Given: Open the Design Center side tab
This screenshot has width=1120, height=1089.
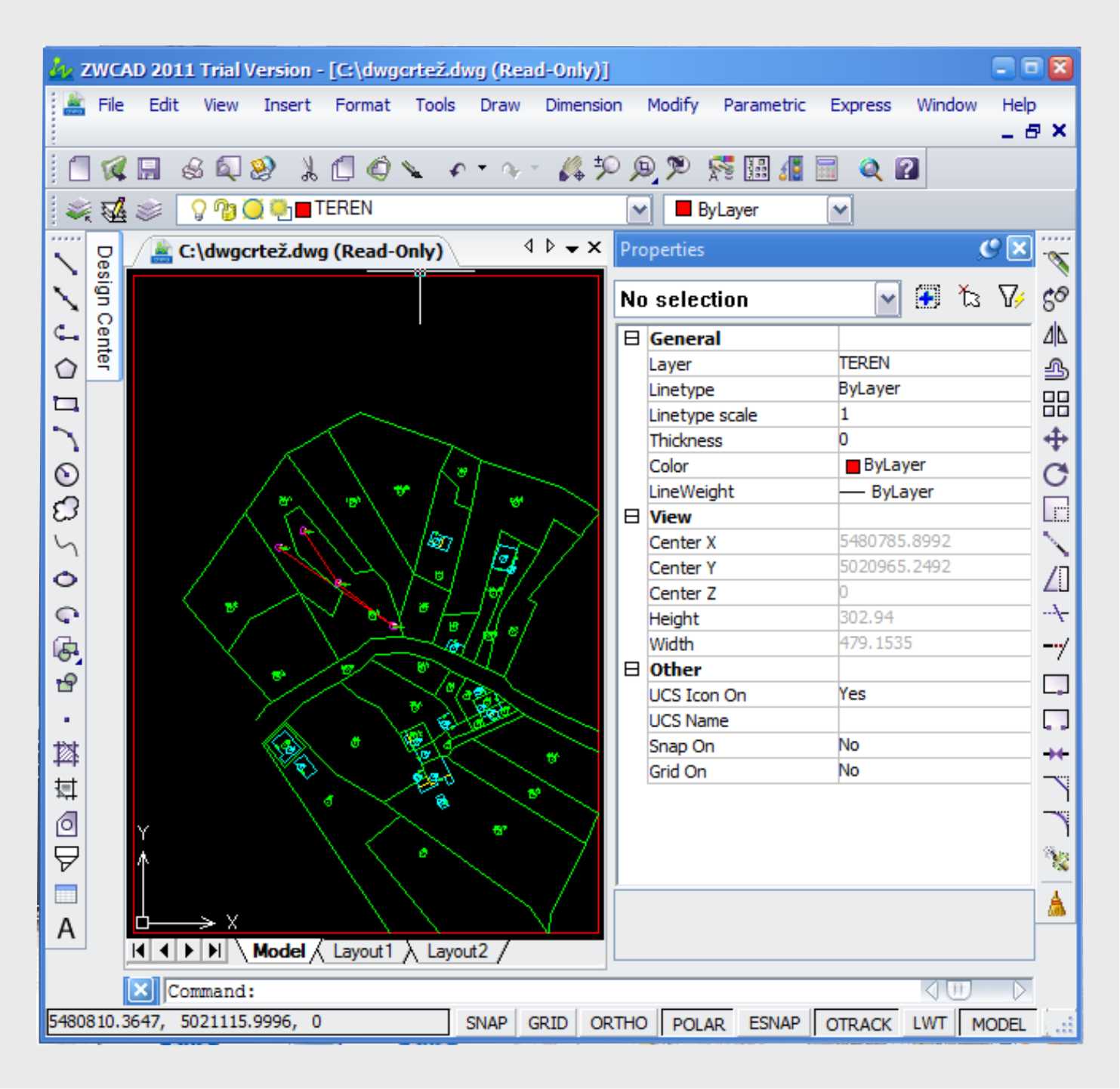Looking at the screenshot, I should pos(104,307).
